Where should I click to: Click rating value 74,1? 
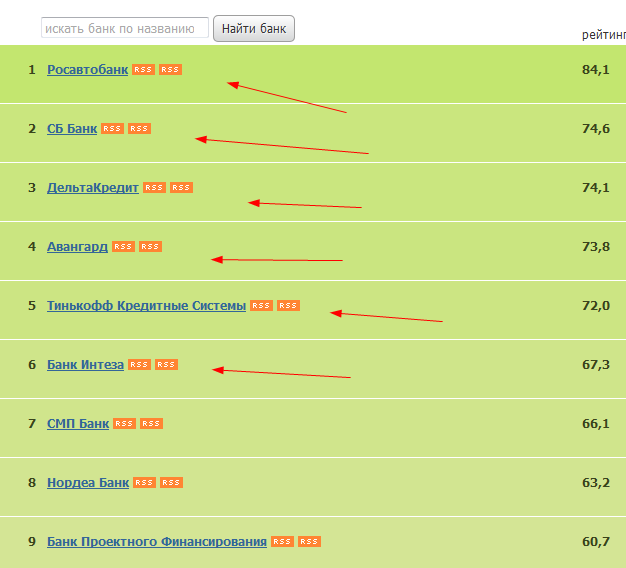click(x=596, y=188)
